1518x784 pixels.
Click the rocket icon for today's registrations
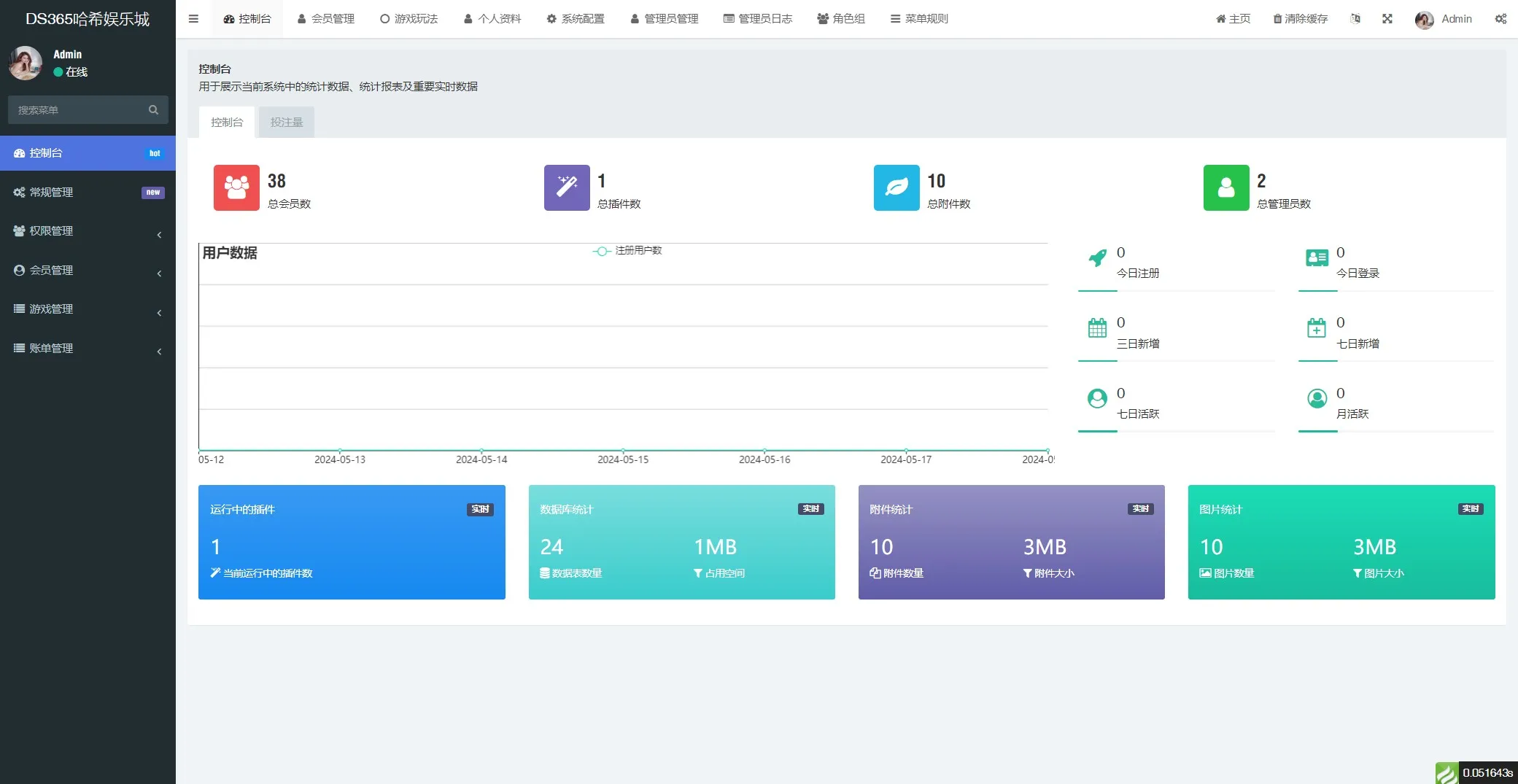(x=1097, y=258)
